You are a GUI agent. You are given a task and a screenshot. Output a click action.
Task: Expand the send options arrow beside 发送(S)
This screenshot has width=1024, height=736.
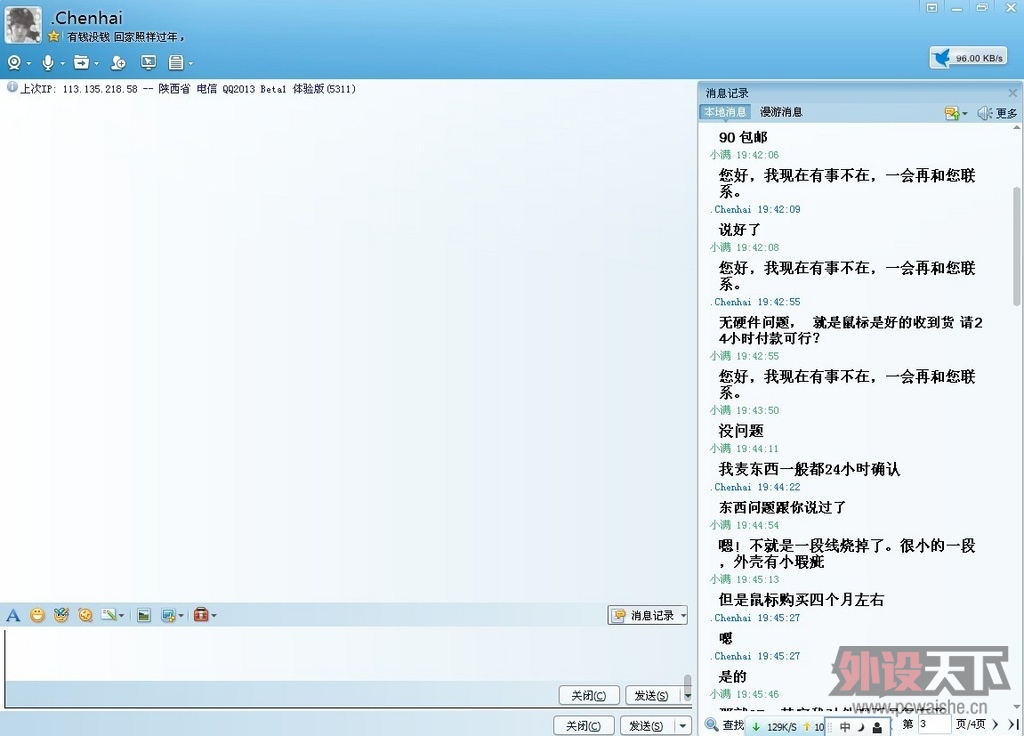(x=683, y=726)
